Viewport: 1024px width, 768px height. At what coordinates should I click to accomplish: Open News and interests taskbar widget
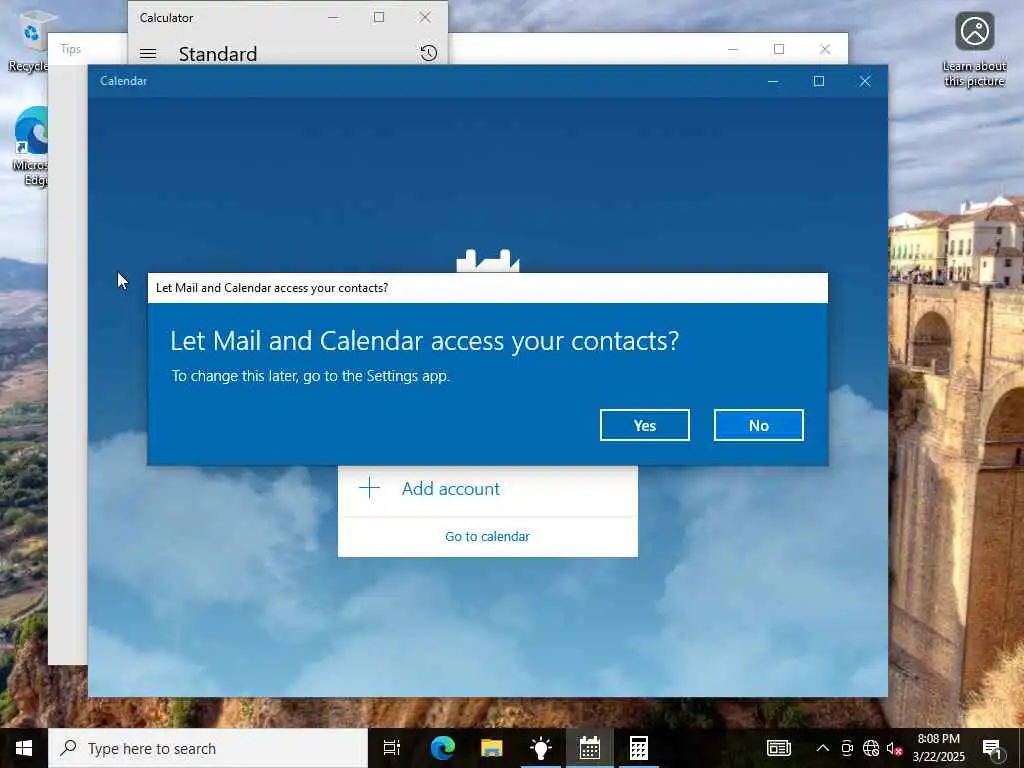coord(778,748)
